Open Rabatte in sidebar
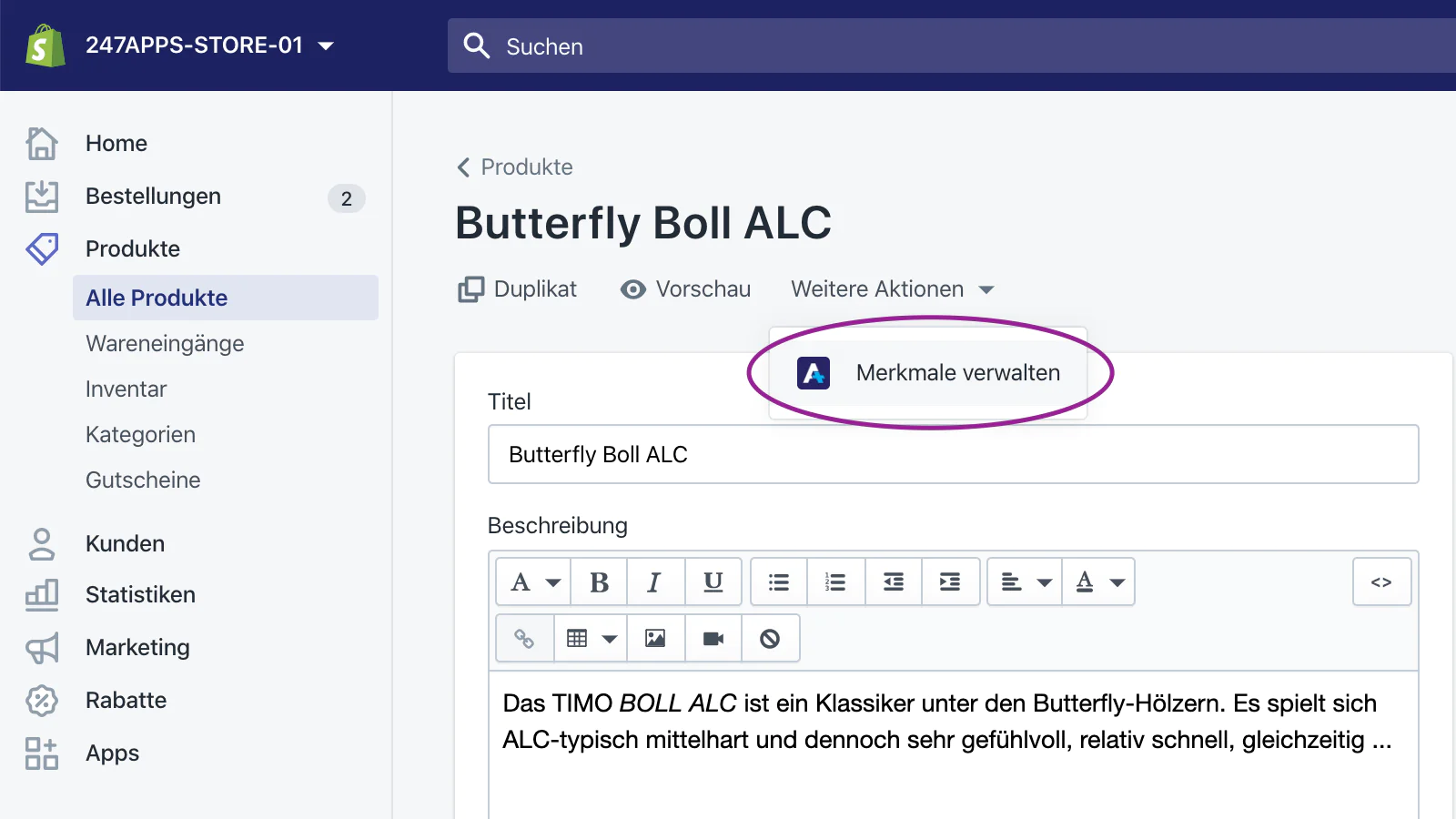 click(126, 701)
